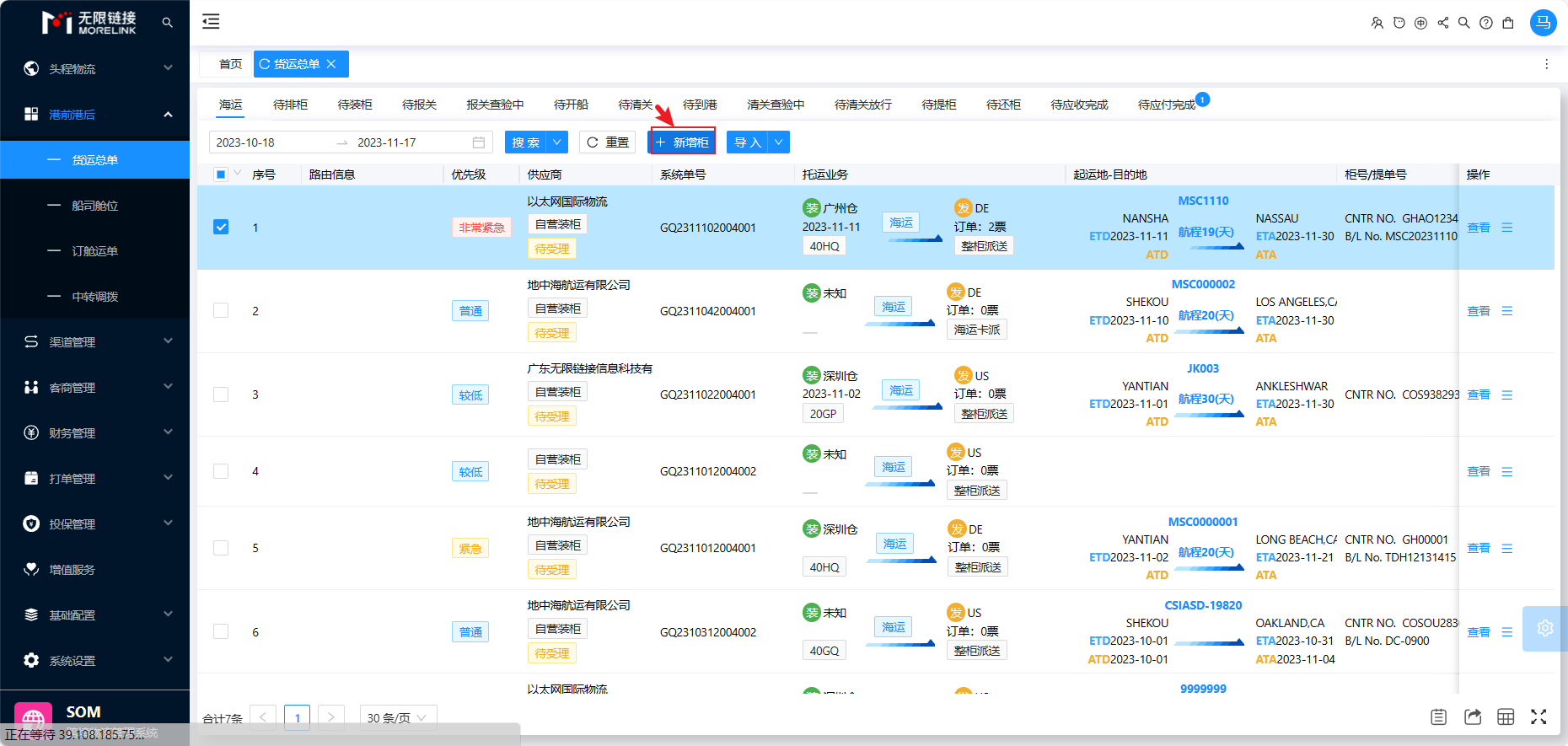Click the 新增柜 button
The height and width of the screenshot is (746, 1568).
click(x=682, y=142)
